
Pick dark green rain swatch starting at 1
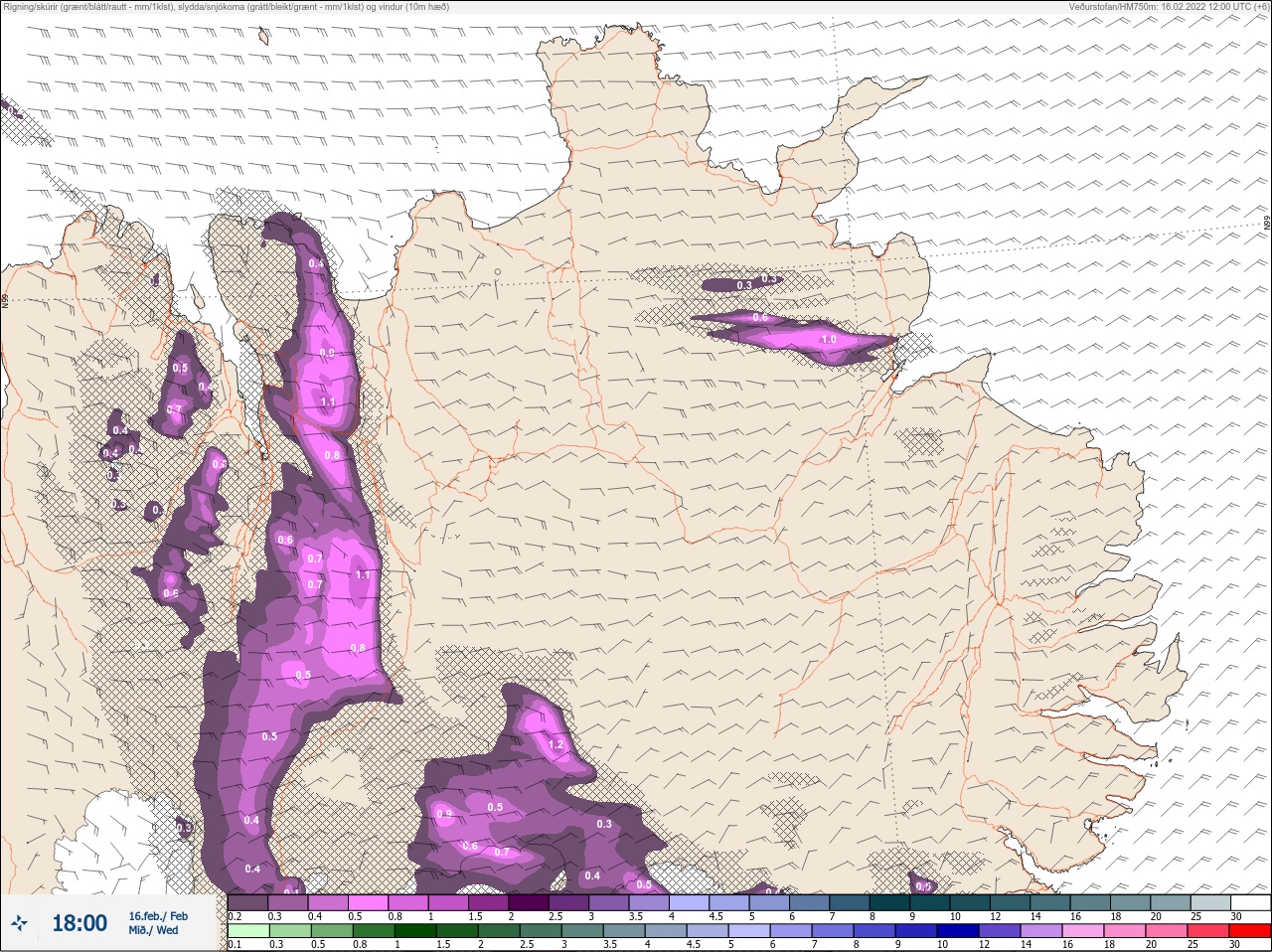[413, 932]
